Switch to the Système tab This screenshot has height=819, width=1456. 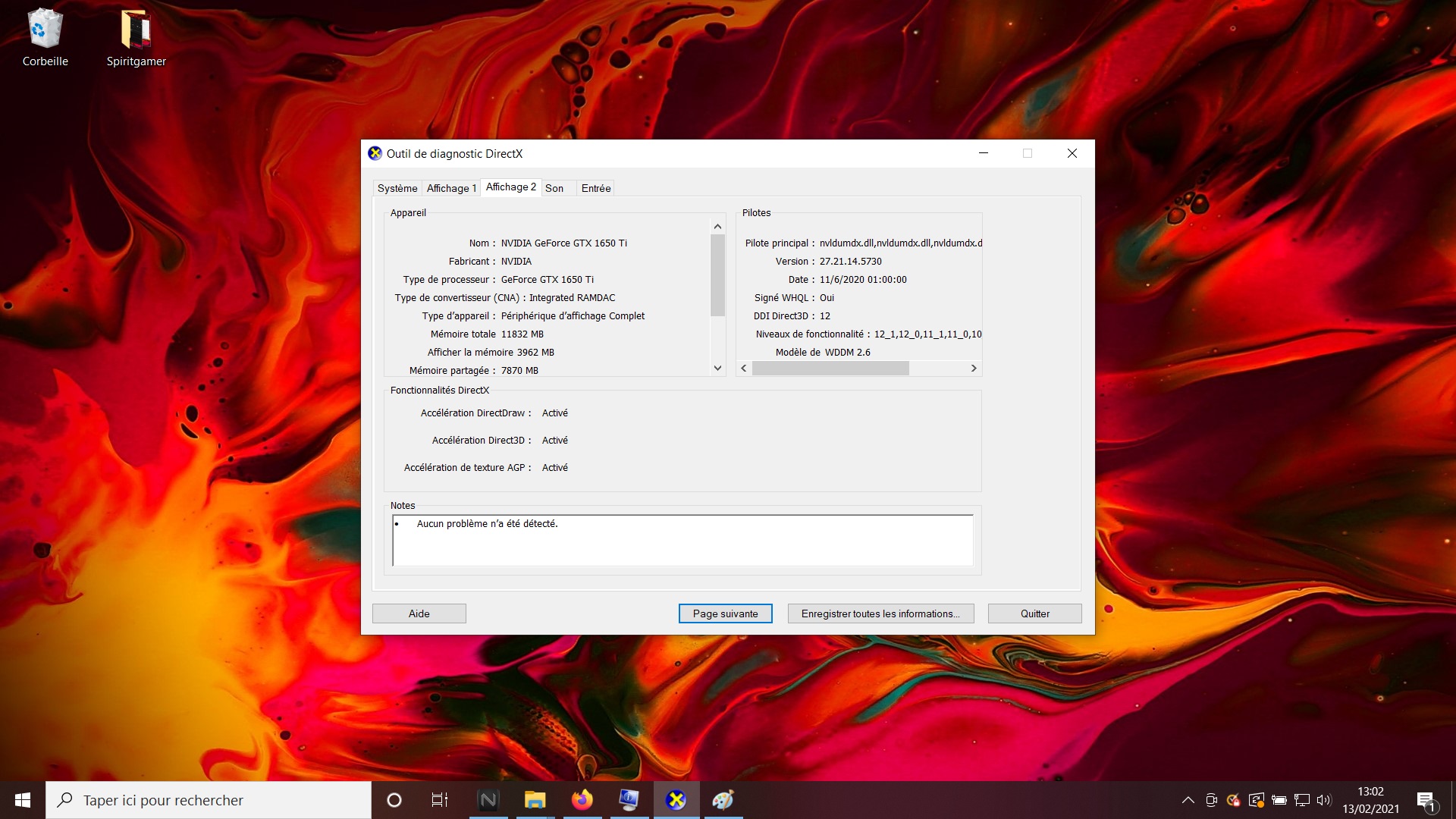(x=397, y=188)
